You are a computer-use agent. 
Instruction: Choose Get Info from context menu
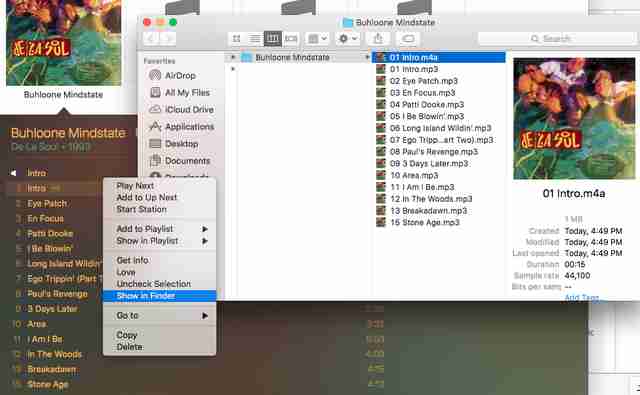[160, 260]
